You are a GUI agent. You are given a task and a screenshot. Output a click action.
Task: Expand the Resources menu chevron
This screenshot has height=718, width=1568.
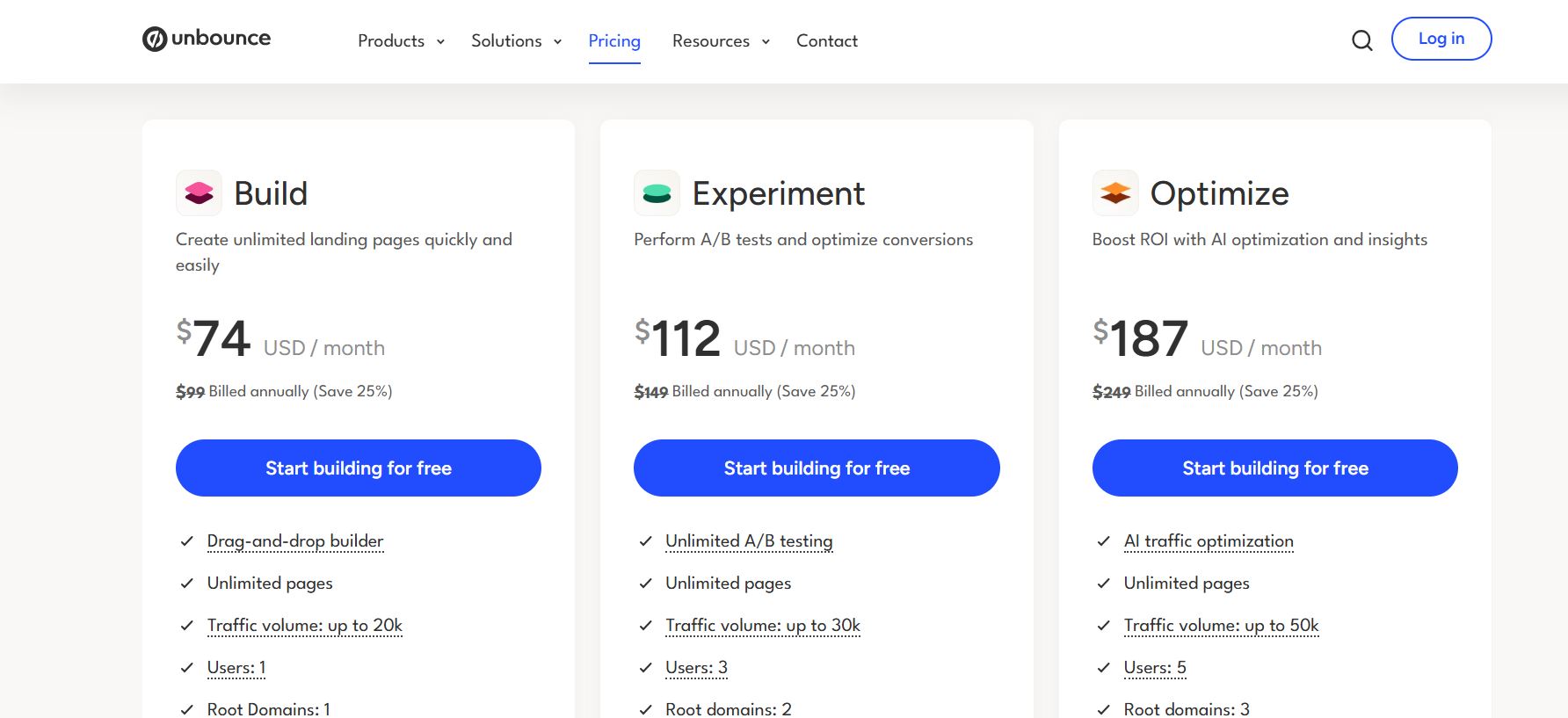coord(766,41)
